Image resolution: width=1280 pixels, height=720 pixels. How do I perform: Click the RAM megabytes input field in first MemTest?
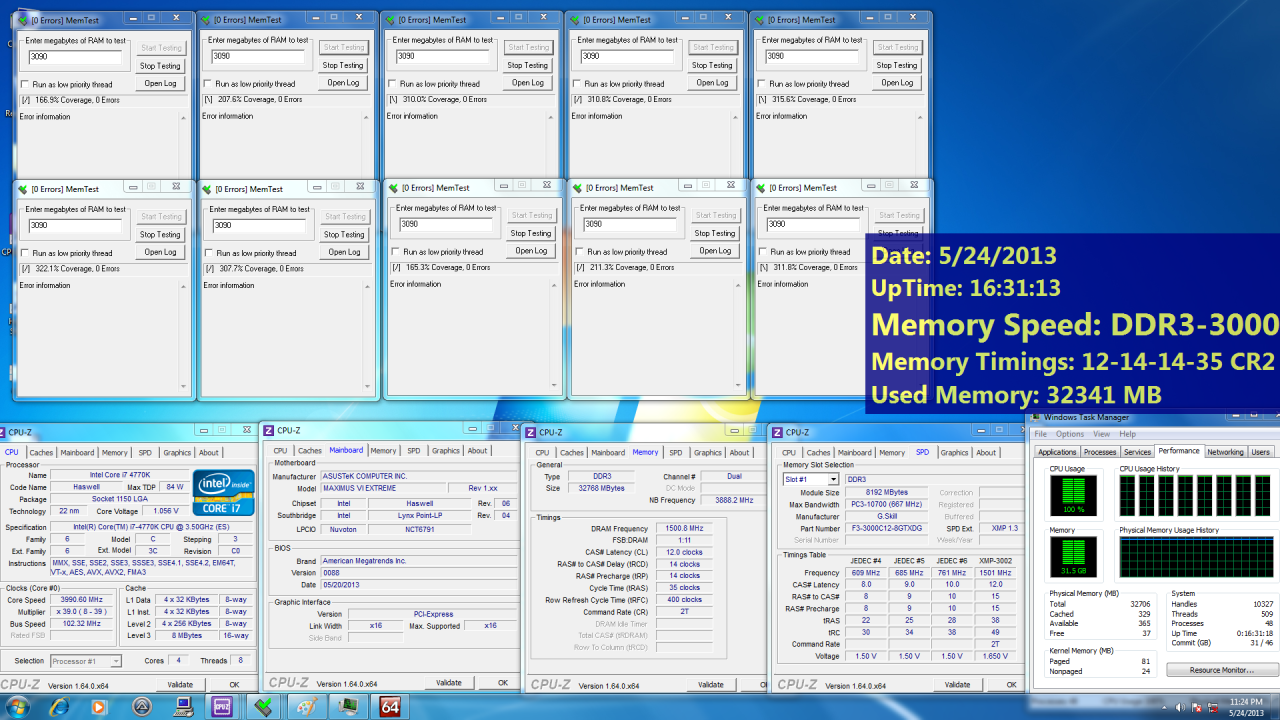point(75,56)
